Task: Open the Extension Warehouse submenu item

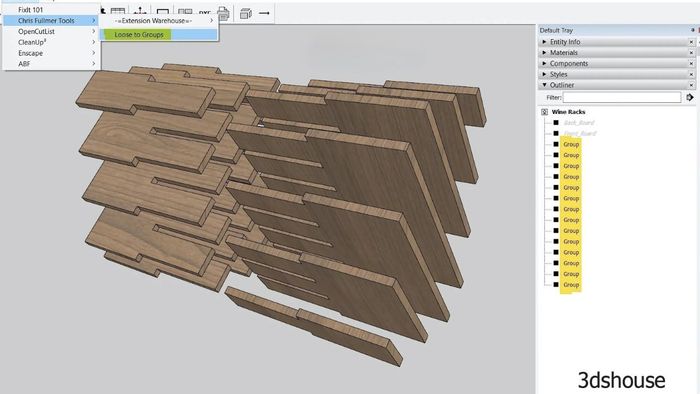Action: tap(159, 21)
